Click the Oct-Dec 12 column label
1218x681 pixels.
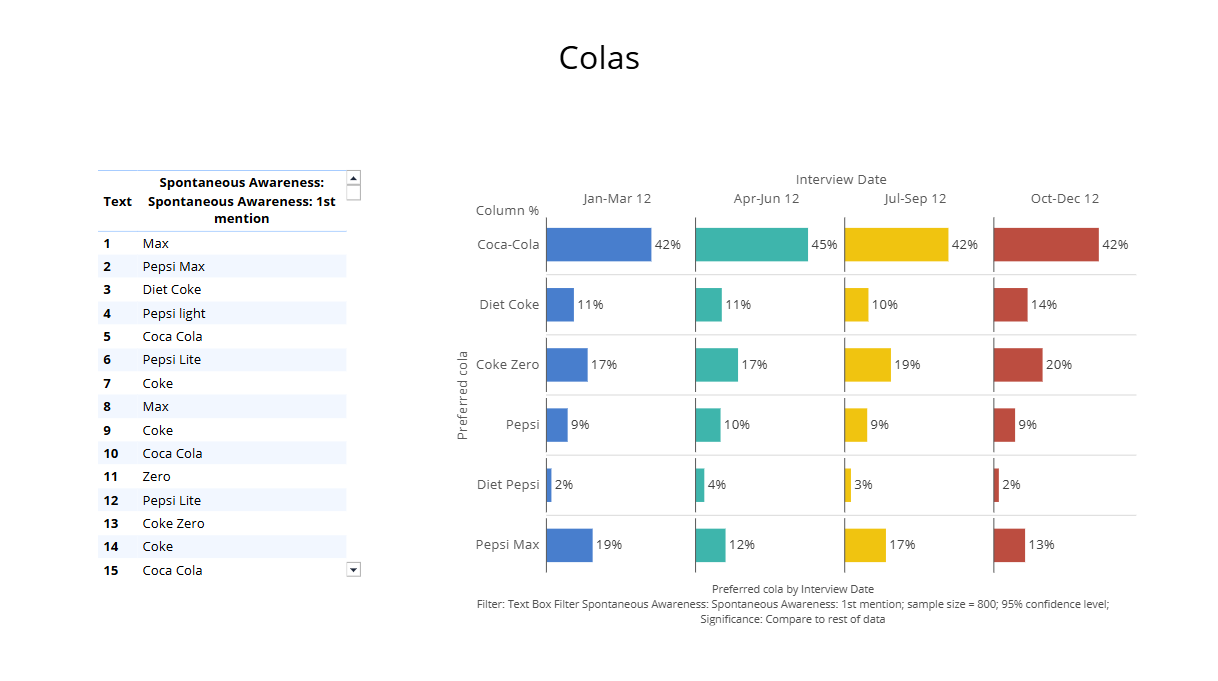pos(1064,199)
